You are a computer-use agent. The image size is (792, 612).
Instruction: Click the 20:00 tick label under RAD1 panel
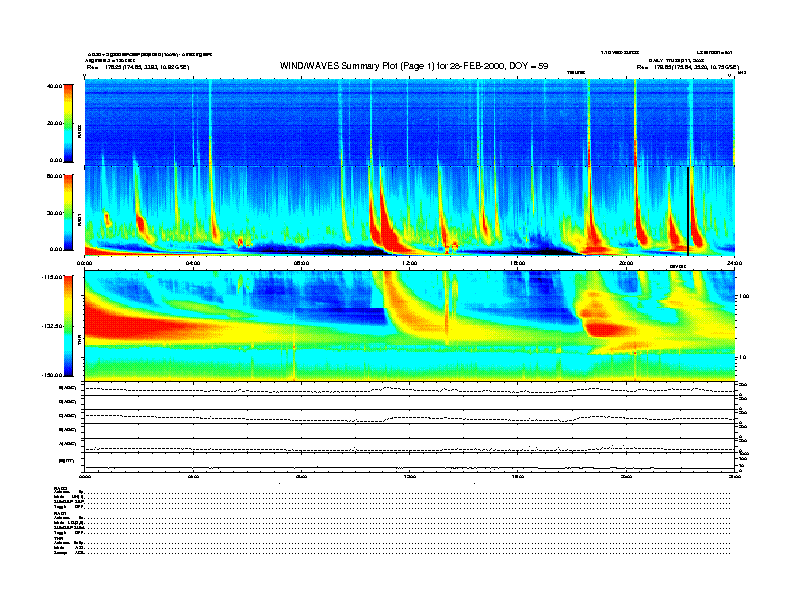point(626,263)
